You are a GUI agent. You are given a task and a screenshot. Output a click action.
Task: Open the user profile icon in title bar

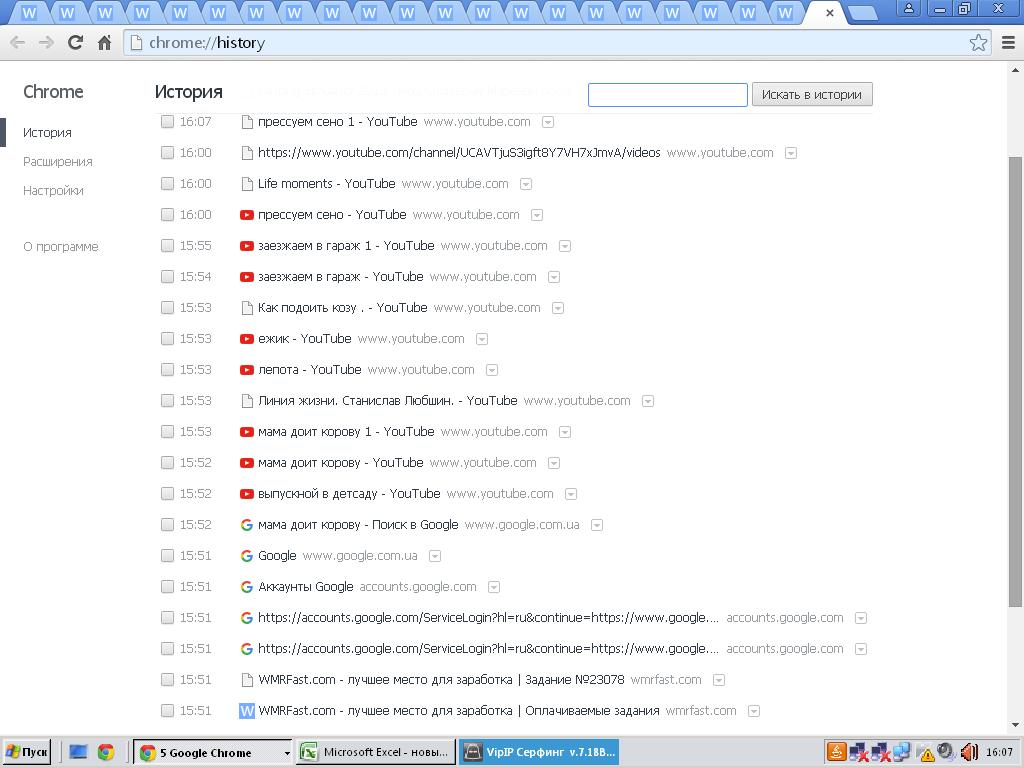point(908,9)
